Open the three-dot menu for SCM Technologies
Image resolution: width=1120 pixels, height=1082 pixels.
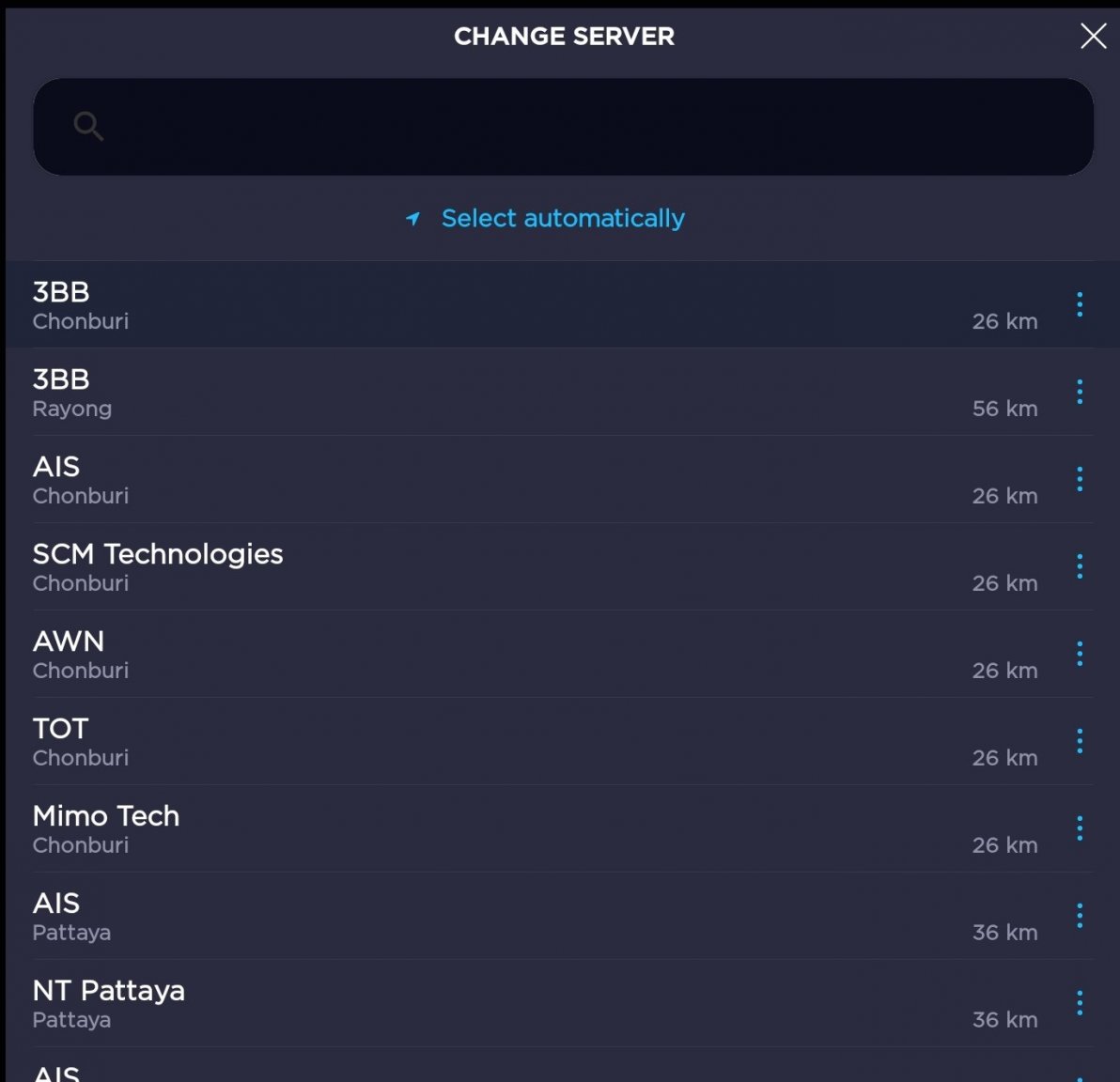pos(1080,566)
